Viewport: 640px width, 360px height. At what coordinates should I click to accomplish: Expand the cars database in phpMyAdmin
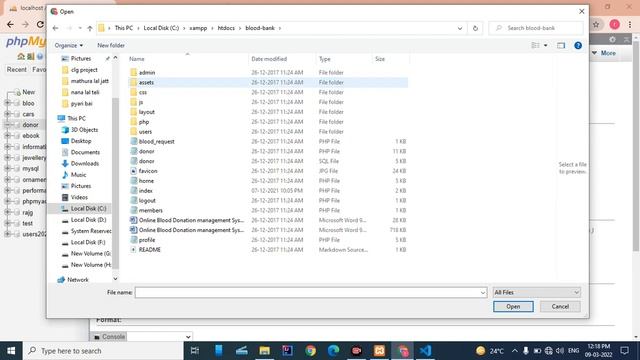pos(7,114)
